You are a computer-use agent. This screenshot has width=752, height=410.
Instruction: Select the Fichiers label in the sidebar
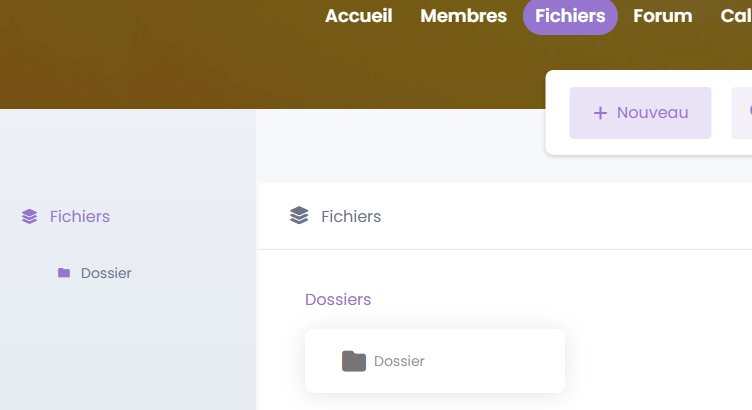80,216
